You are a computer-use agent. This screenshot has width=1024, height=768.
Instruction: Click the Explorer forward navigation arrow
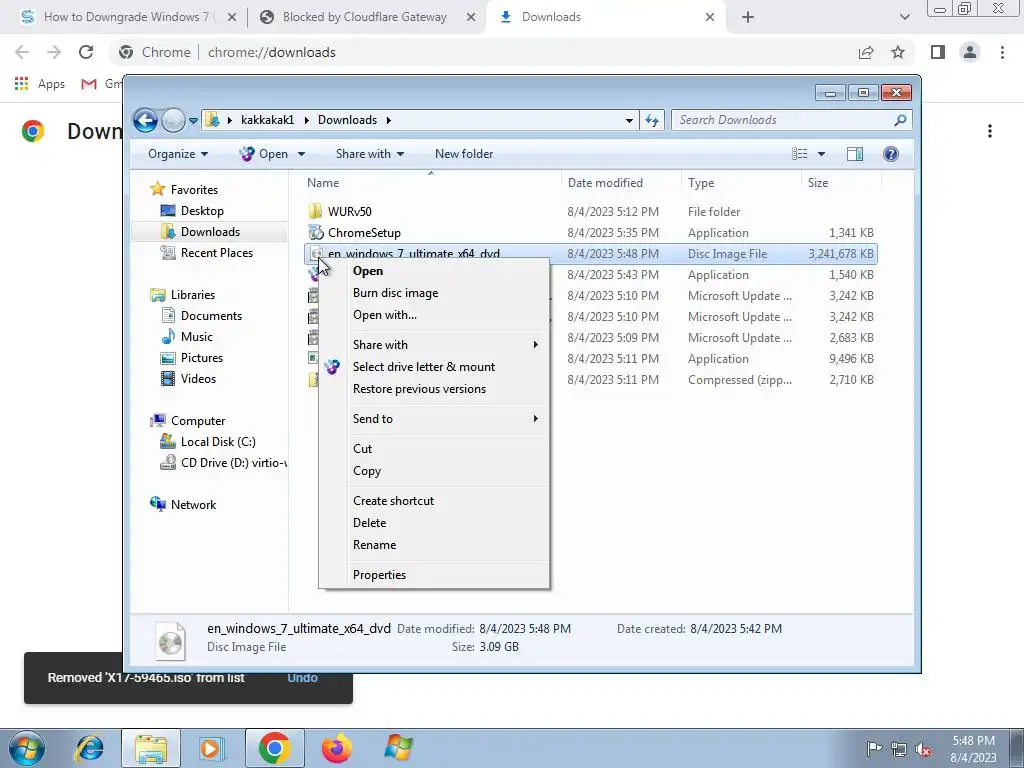(173, 120)
